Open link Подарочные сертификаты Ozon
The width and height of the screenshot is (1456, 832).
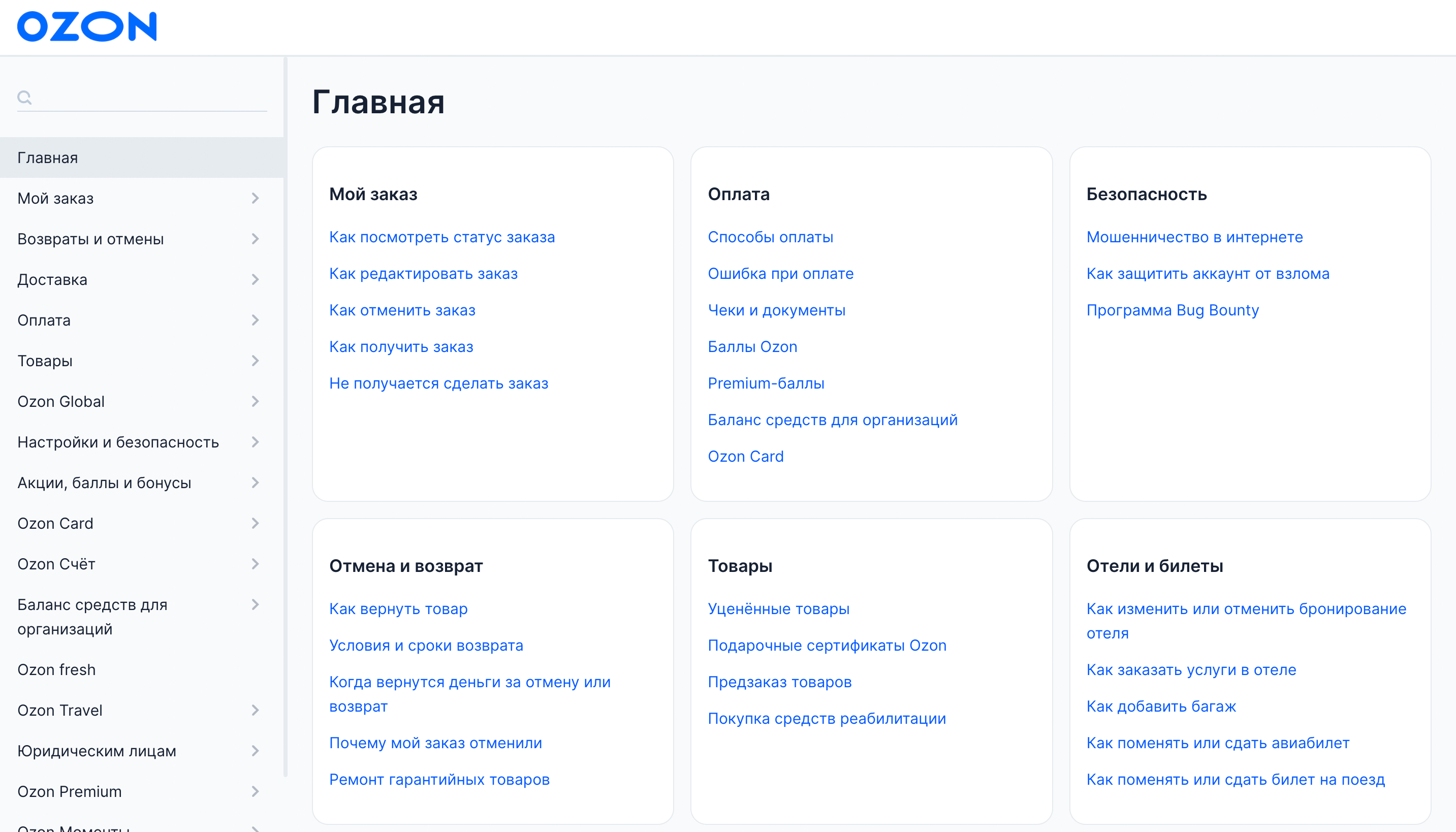(827, 646)
